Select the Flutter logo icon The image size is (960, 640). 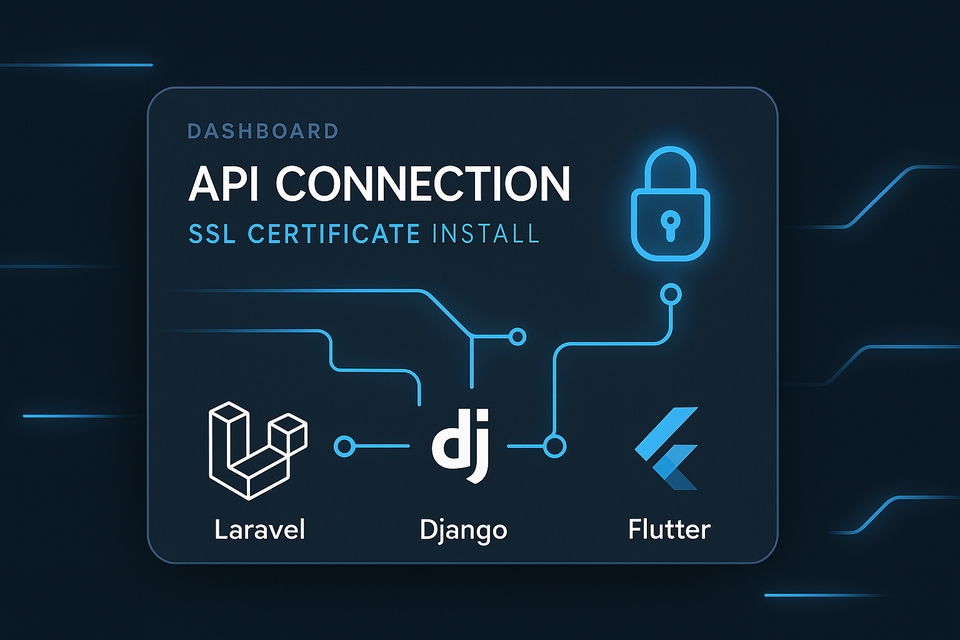[x=667, y=448]
